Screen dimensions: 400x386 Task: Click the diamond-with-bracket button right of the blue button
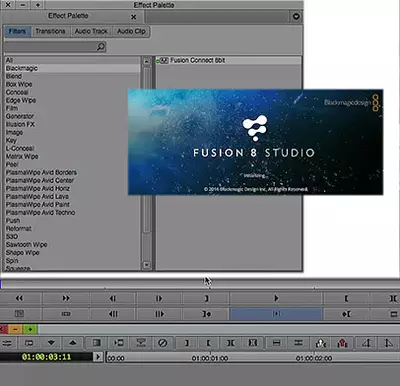tap(346, 314)
